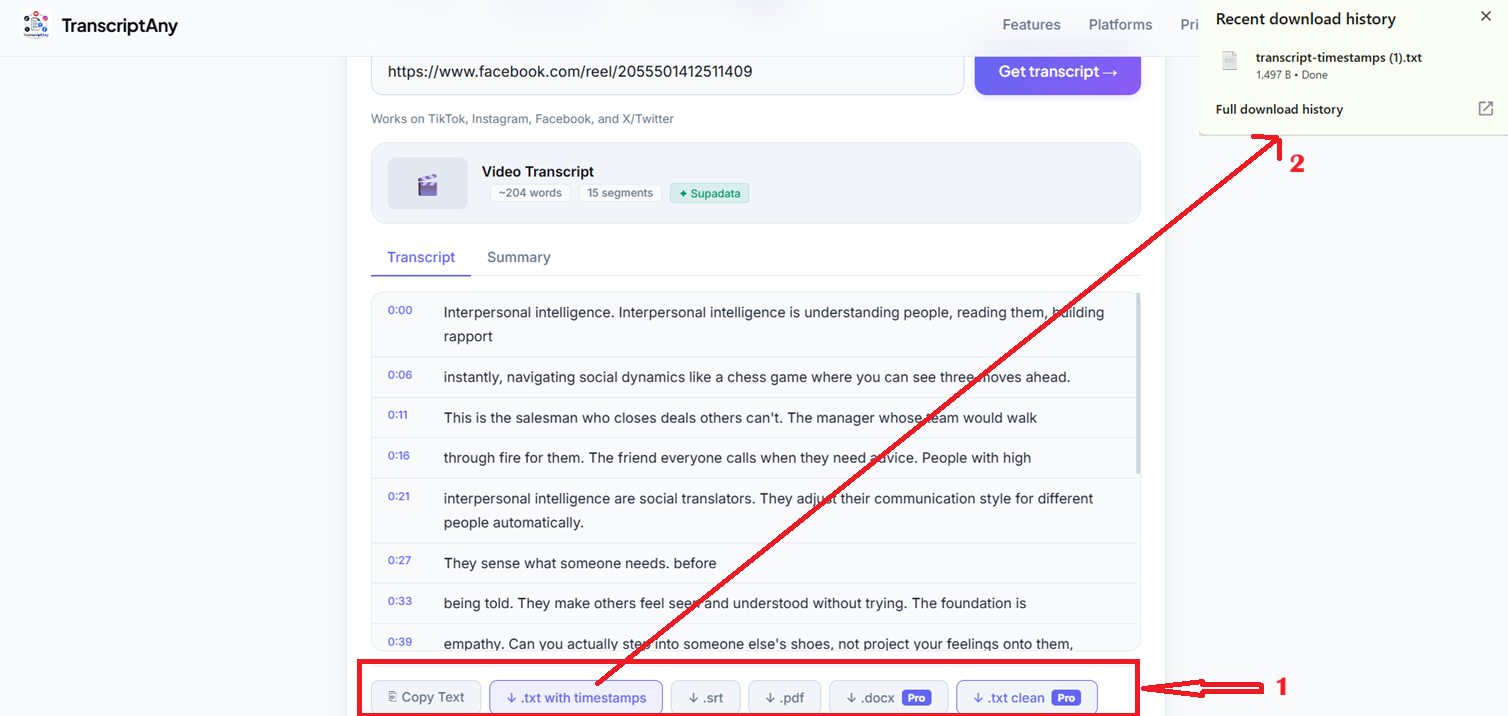This screenshot has width=1508, height=716.
Task: Click the 0:11 timestamp
Action: 398,415
